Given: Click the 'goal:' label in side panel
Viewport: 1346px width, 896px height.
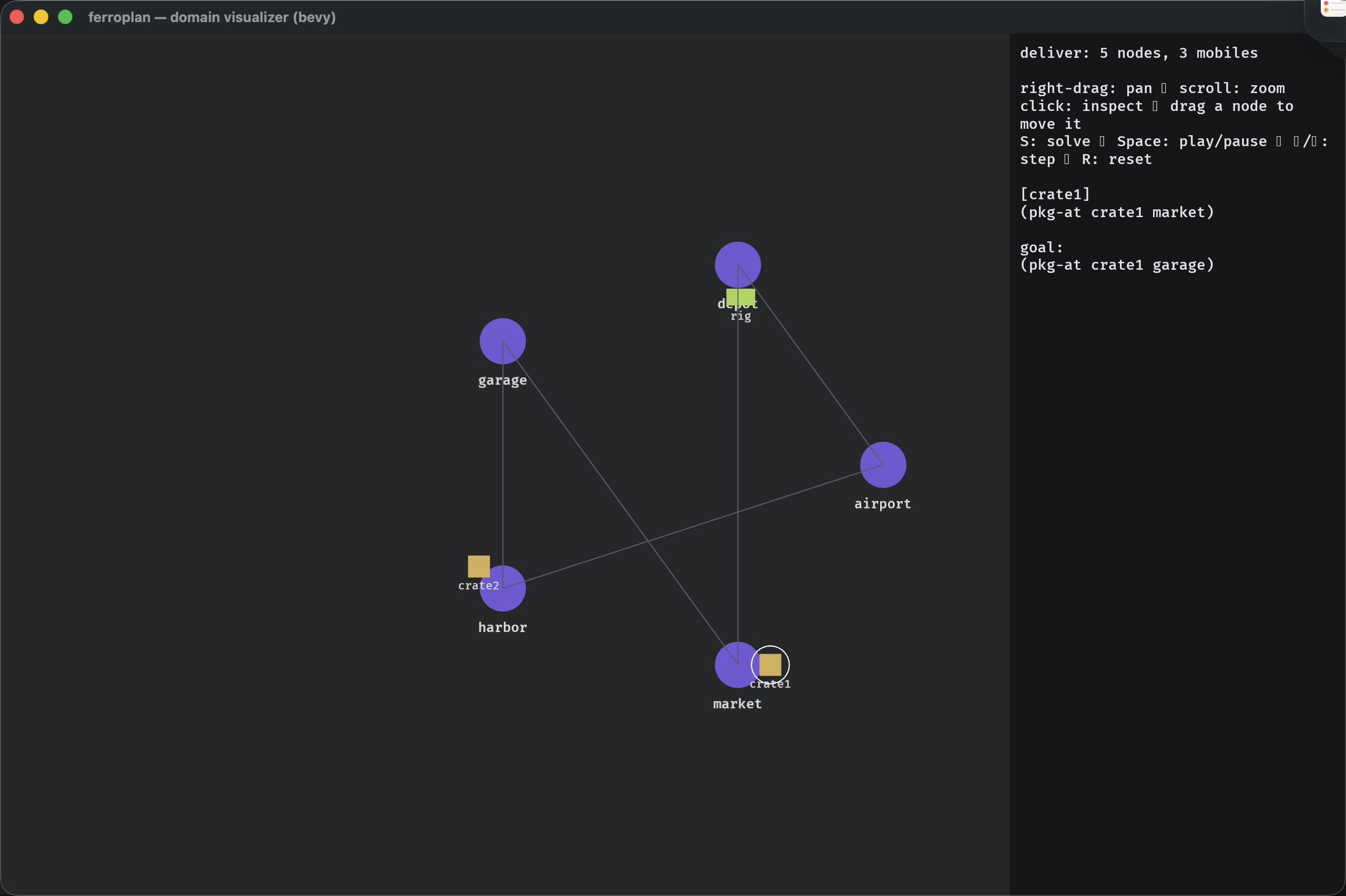Looking at the screenshot, I should pos(1042,248).
